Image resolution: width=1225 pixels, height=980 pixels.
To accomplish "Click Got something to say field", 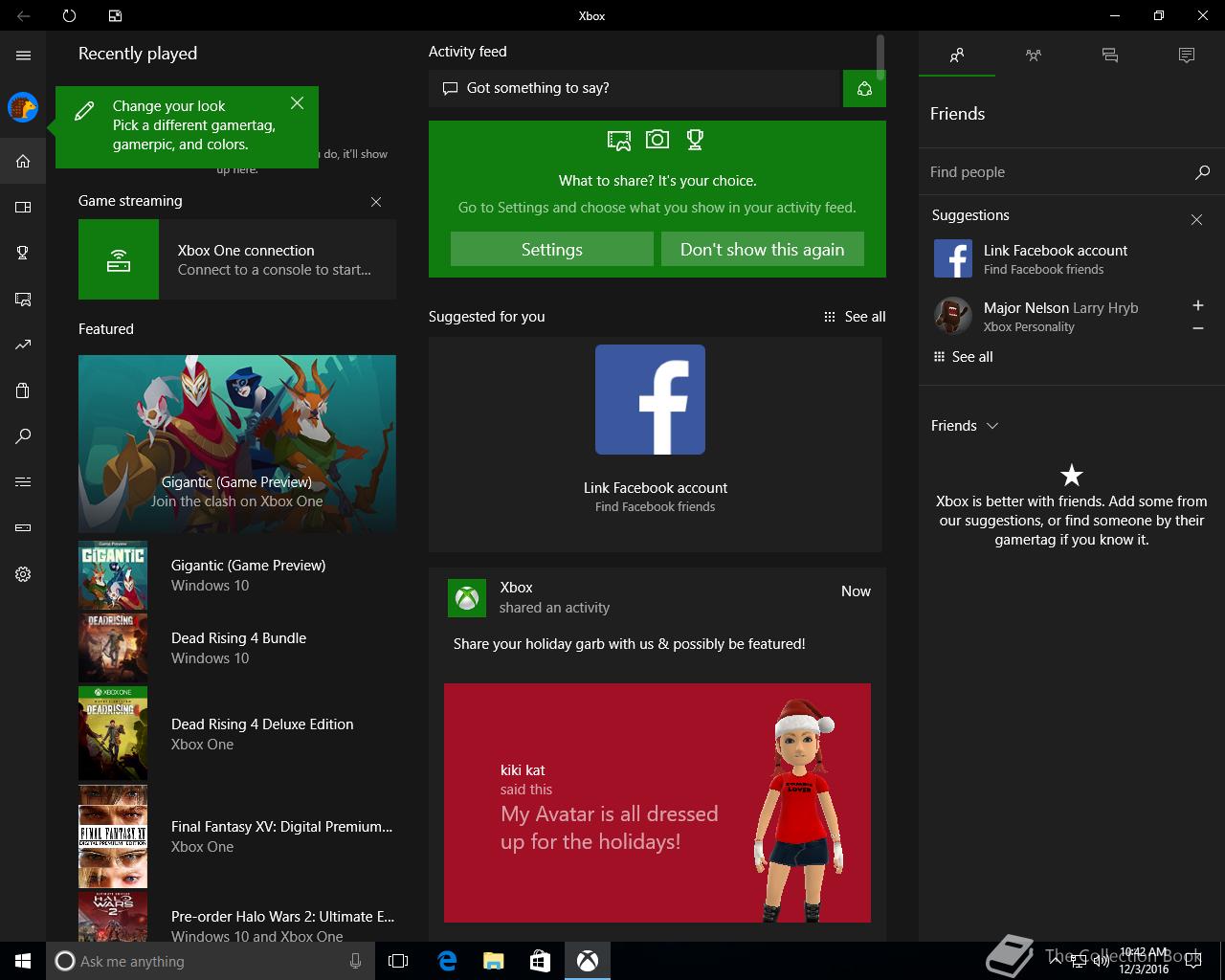I will click(x=634, y=88).
